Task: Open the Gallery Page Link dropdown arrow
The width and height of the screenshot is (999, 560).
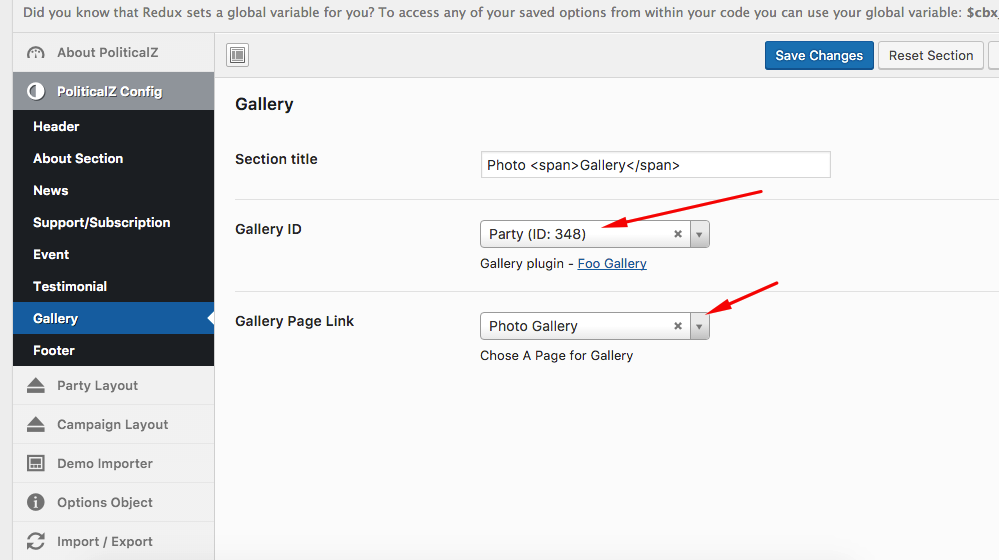Action: coord(700,326)
